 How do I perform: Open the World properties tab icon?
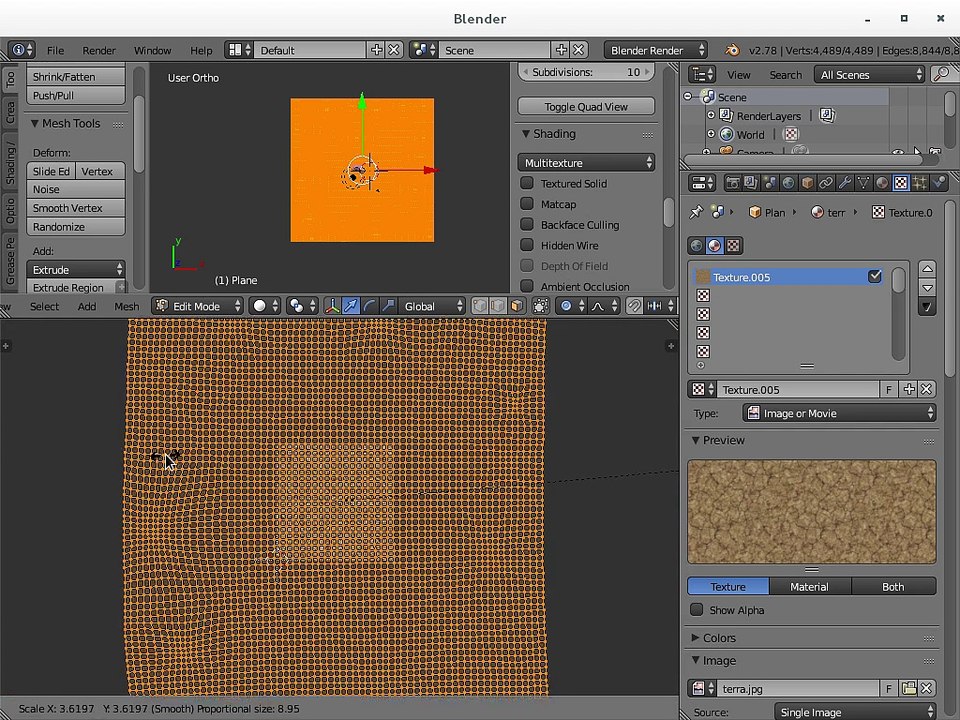coord(789,182)
